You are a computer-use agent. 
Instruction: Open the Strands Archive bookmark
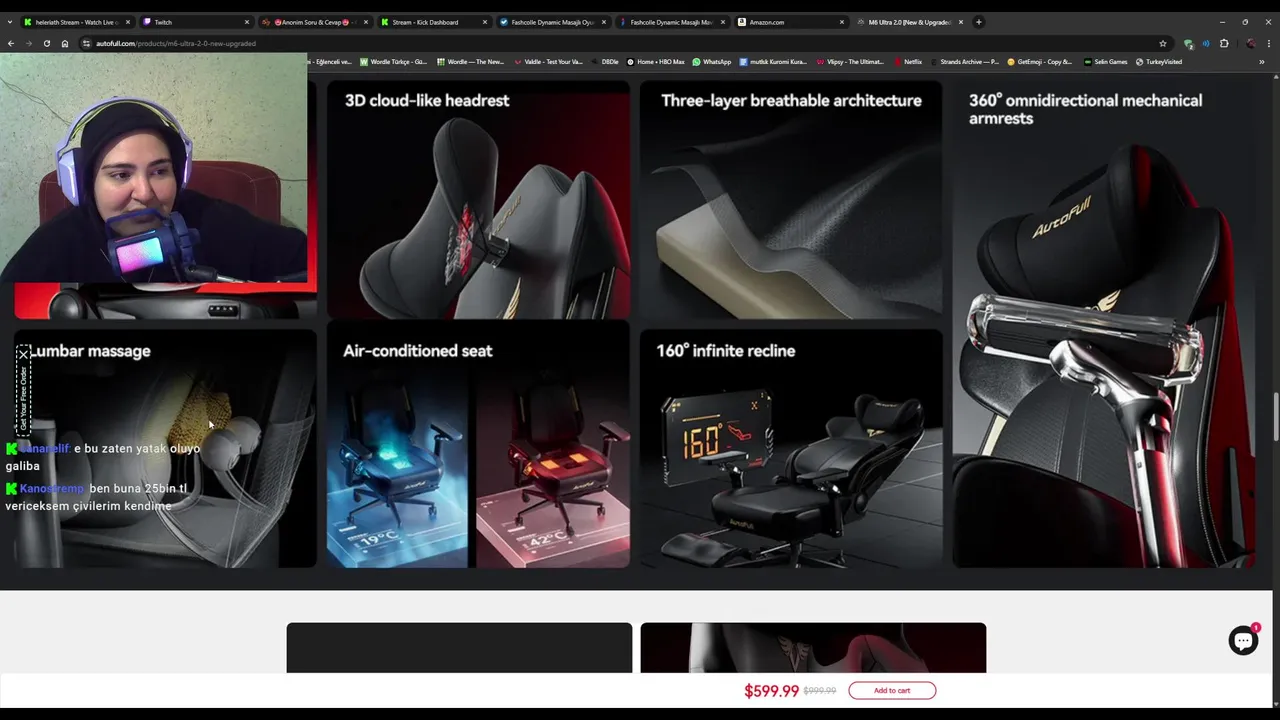pyautogui.click(x=965, y=62)
